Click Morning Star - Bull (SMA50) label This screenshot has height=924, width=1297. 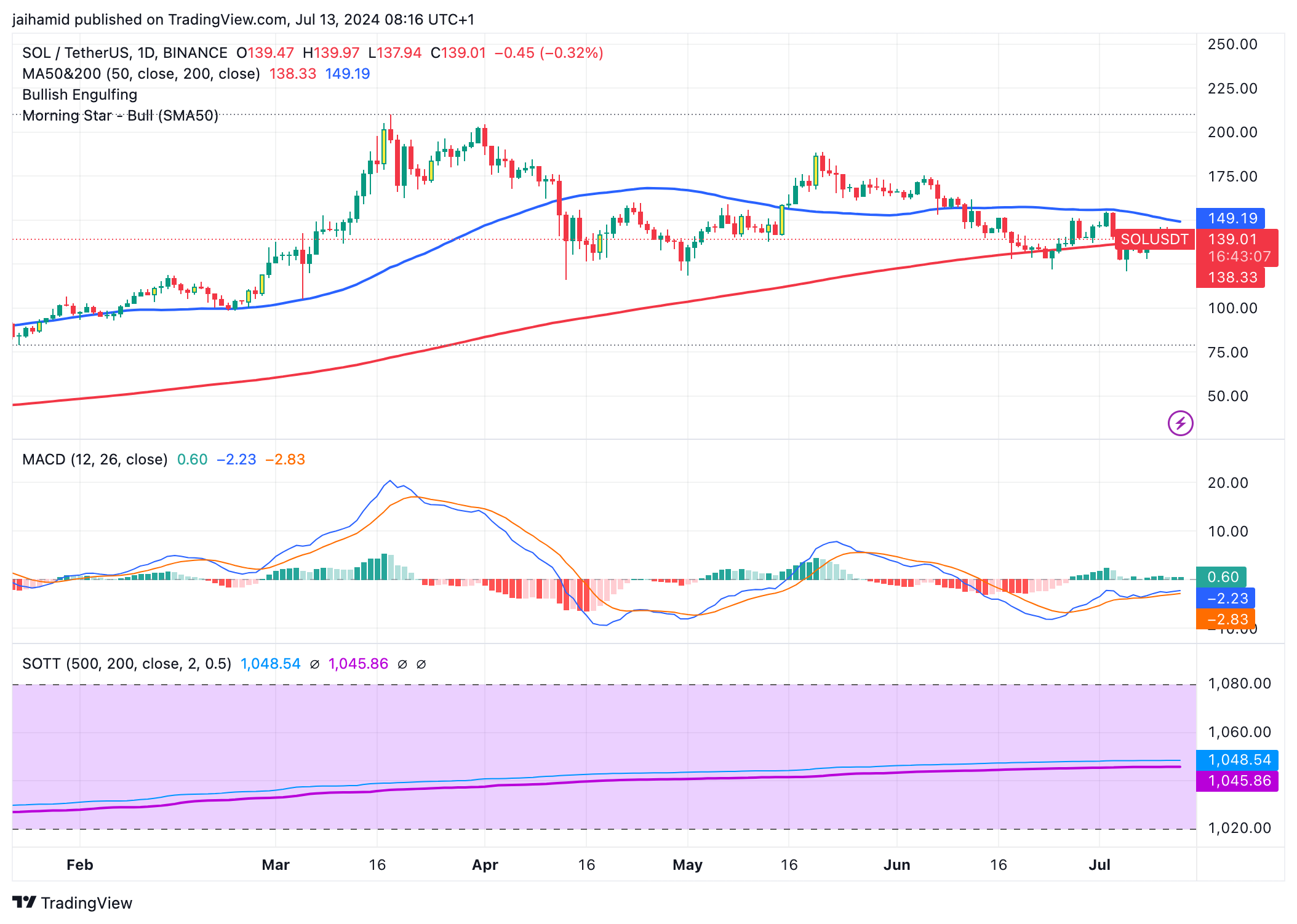point(121,116)
